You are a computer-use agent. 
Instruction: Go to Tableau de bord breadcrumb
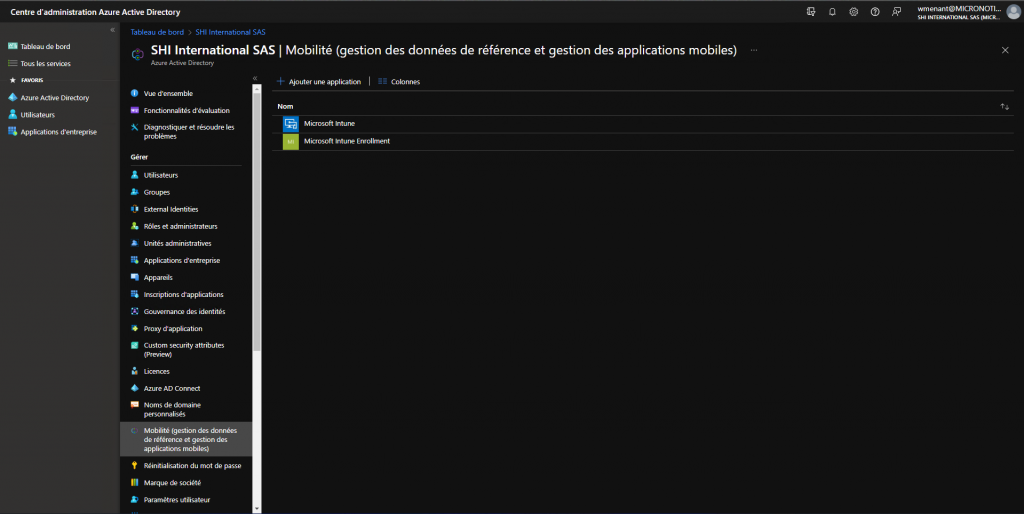tap(157, 32)
